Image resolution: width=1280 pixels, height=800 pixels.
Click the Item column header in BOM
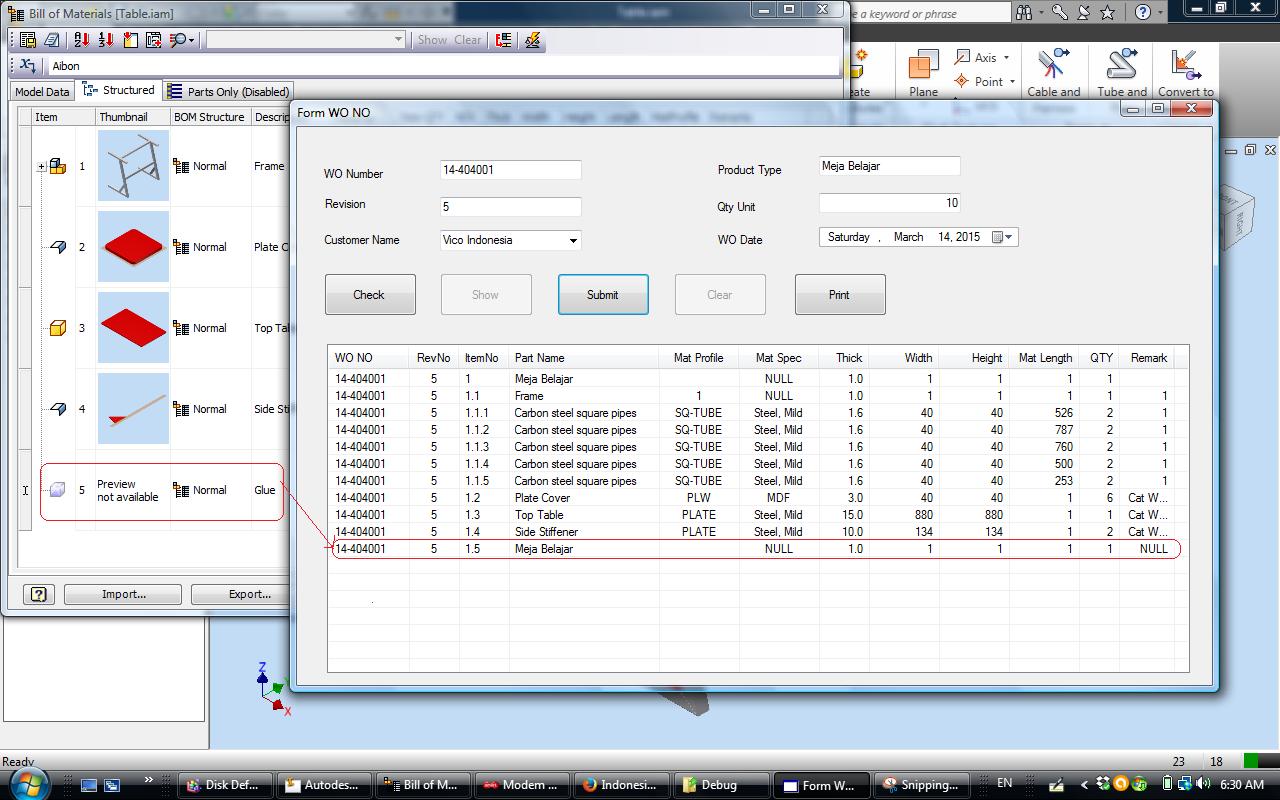(x=64, y=117)
